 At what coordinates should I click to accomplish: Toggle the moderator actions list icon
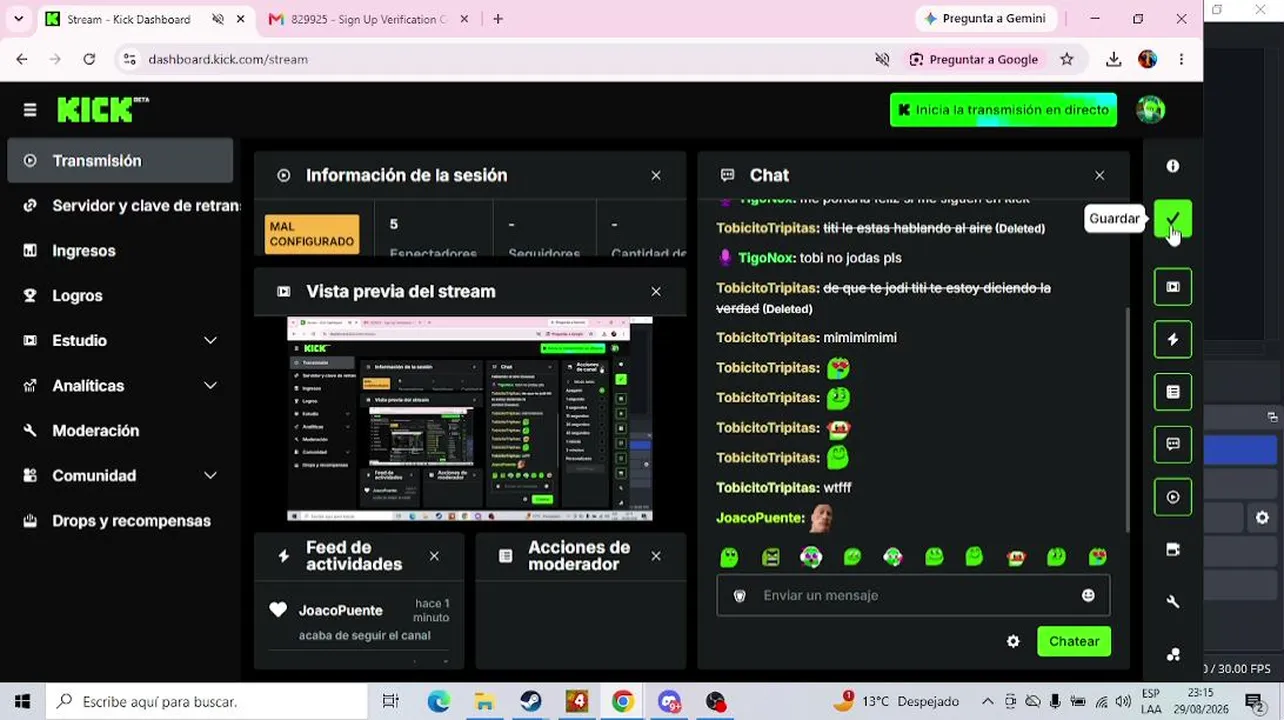pos(1173,392)
